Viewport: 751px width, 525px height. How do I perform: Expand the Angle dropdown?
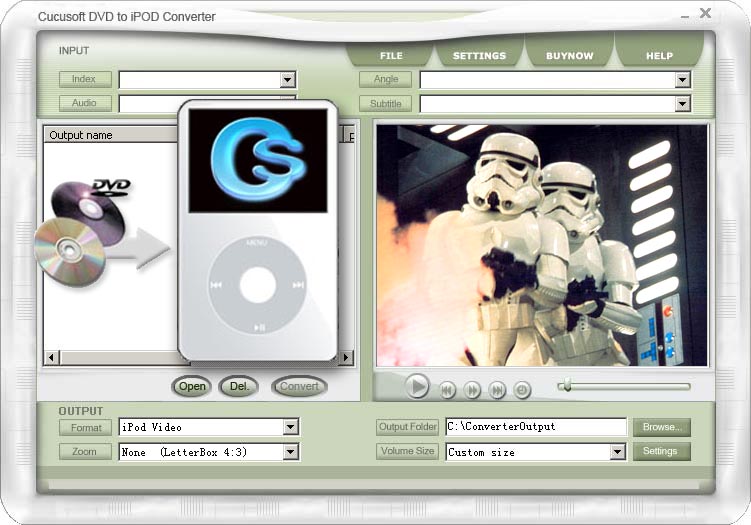click(682, 80)
